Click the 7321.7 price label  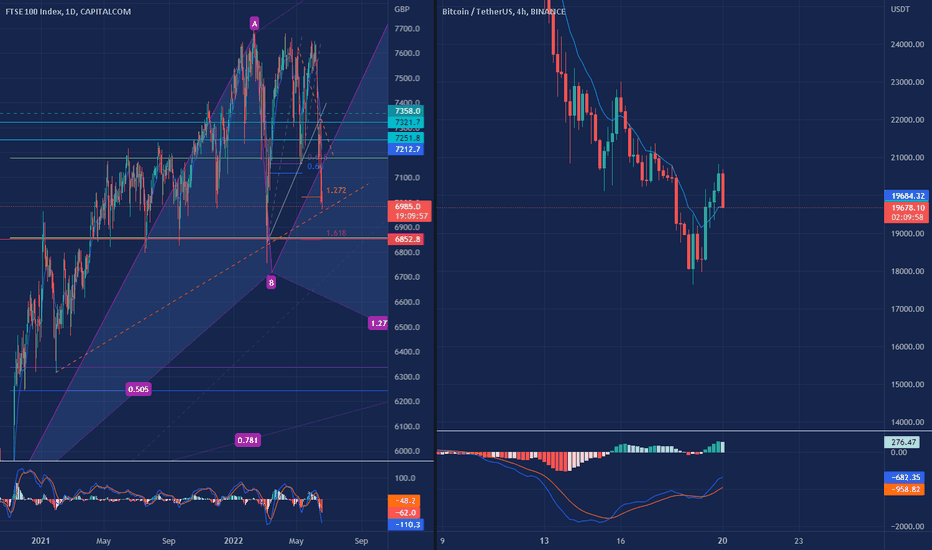(405, 122)
